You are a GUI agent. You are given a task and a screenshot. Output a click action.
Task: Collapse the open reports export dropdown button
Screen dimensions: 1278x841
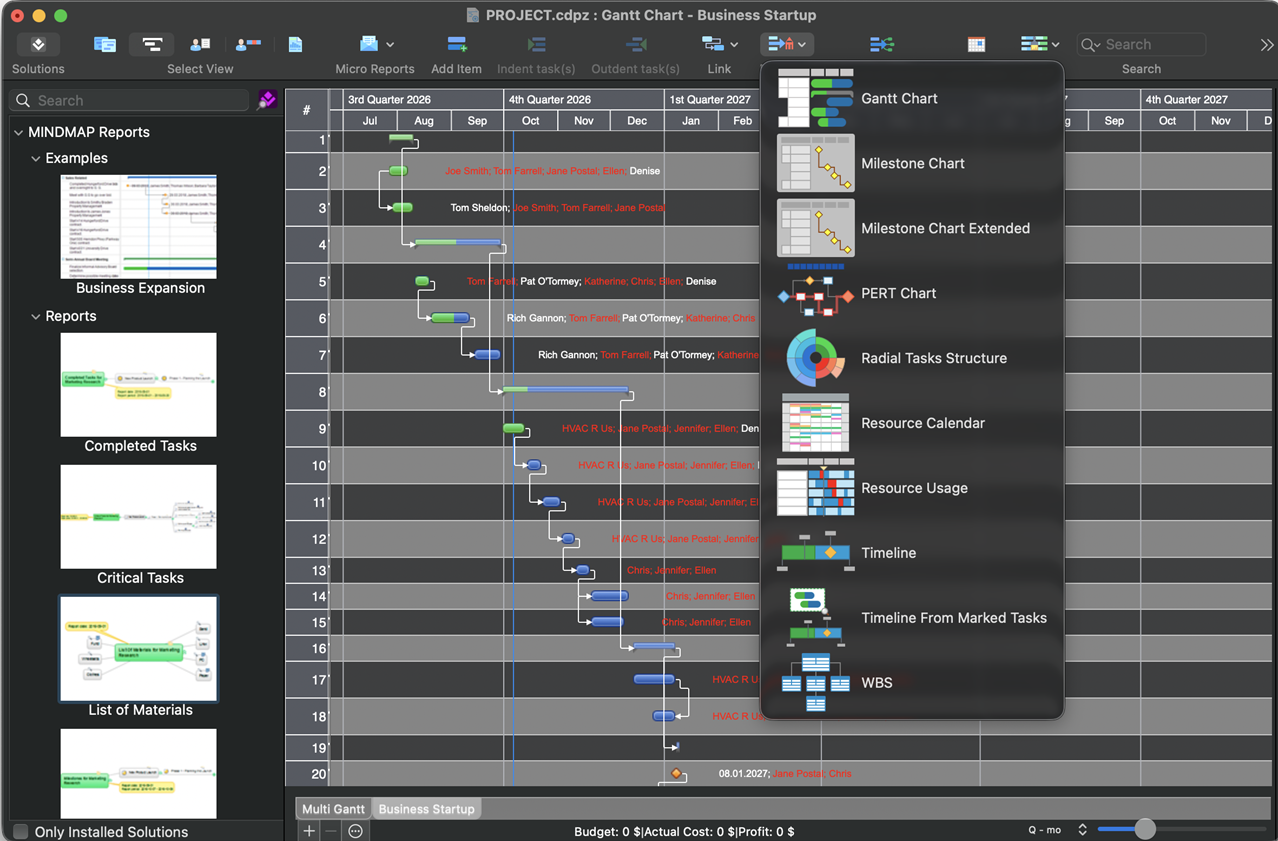tap(787, 44)
